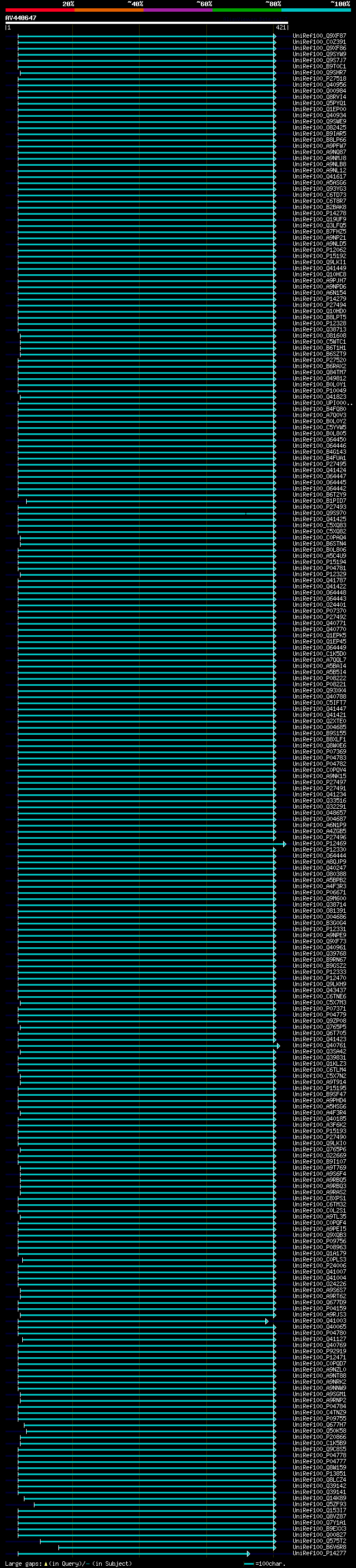The image size is (356, 1568).
Task: Select hit label UniRef100_P12330
Action: 319,850
